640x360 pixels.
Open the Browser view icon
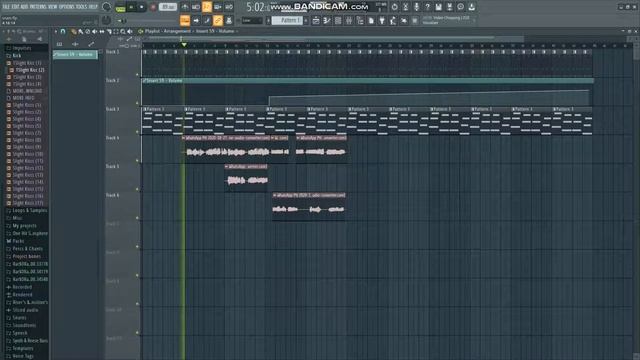(360, 20)
